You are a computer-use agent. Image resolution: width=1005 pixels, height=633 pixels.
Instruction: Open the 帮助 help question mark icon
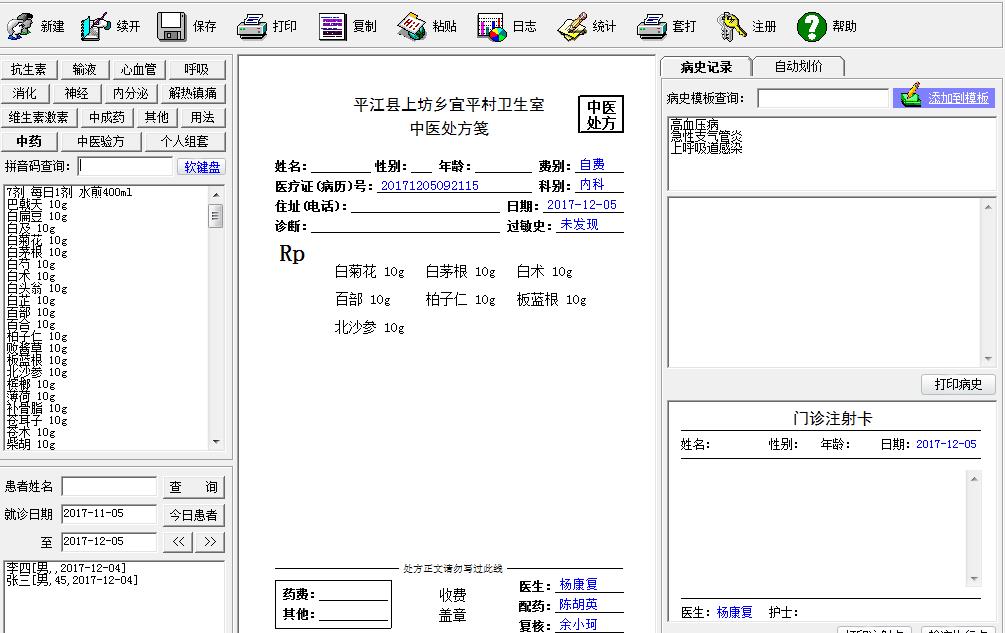pos(811,26)
